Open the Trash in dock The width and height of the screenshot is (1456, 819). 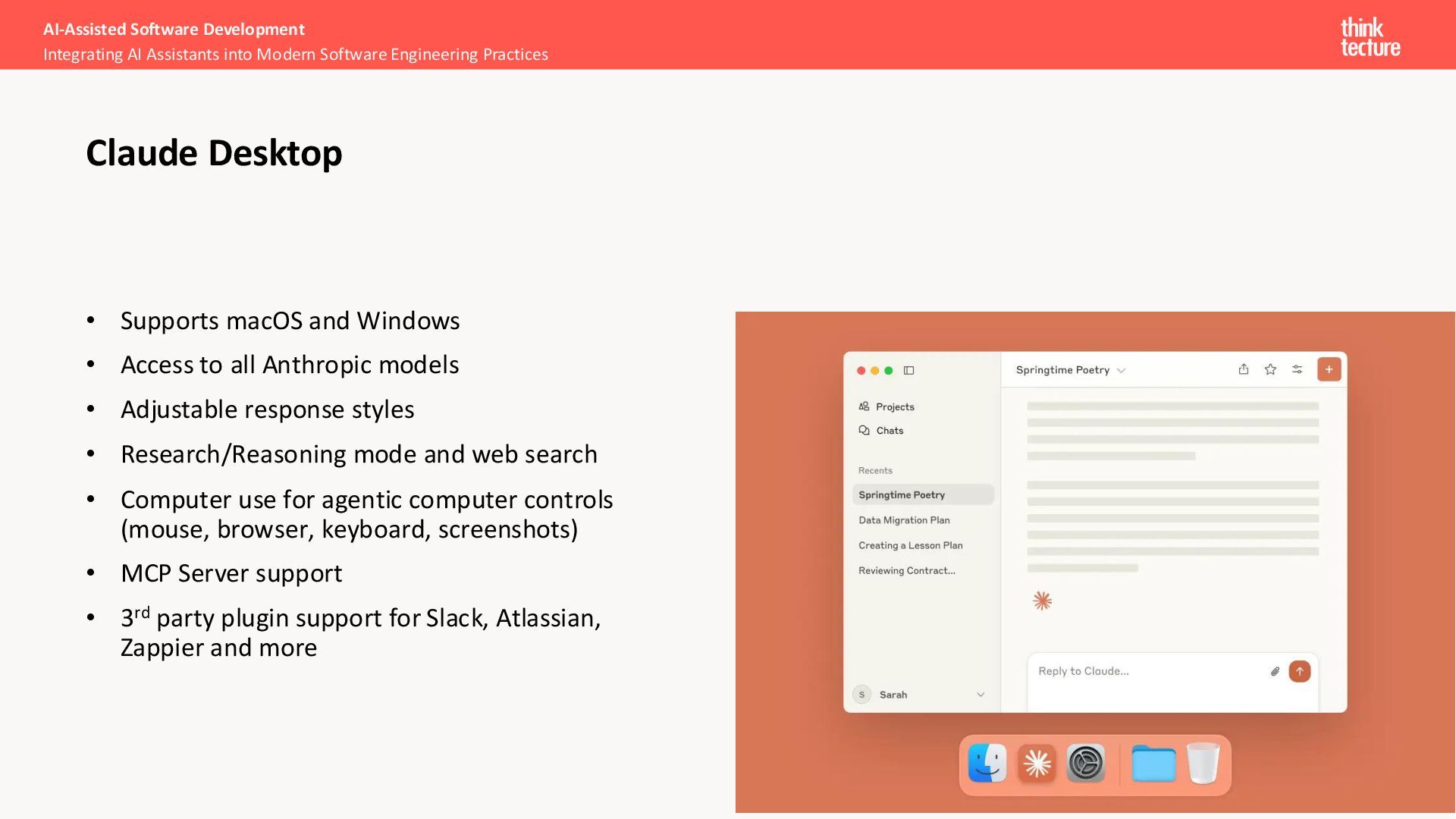coord(1203,764)
